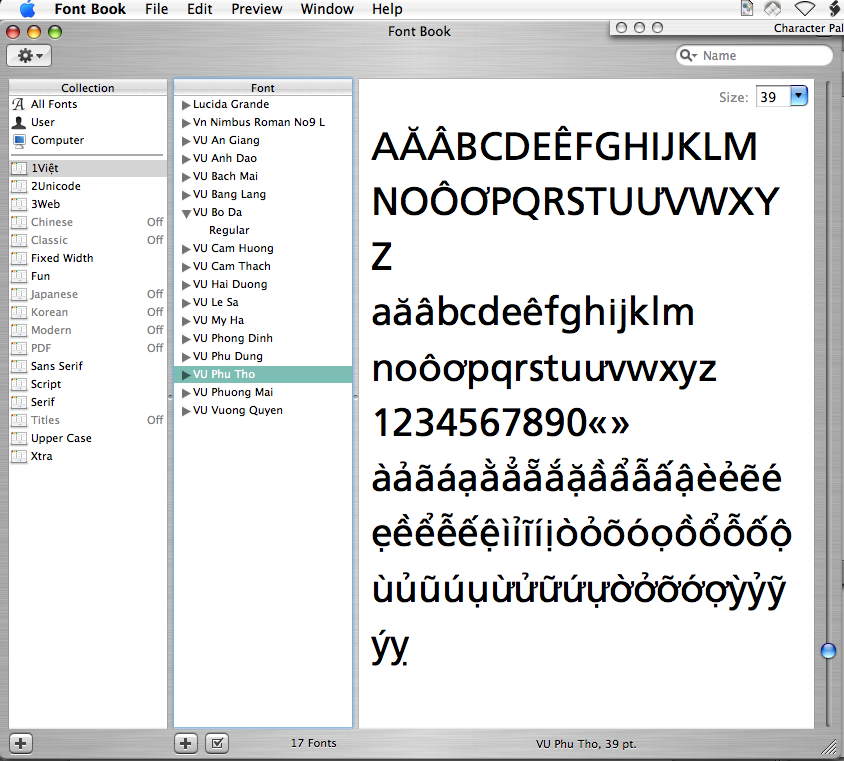The width and height of the screenshot is (844, 761).
Task: Expand the VU Cam Huong font family
Action: pyautogui.click(x=186, y=249)
